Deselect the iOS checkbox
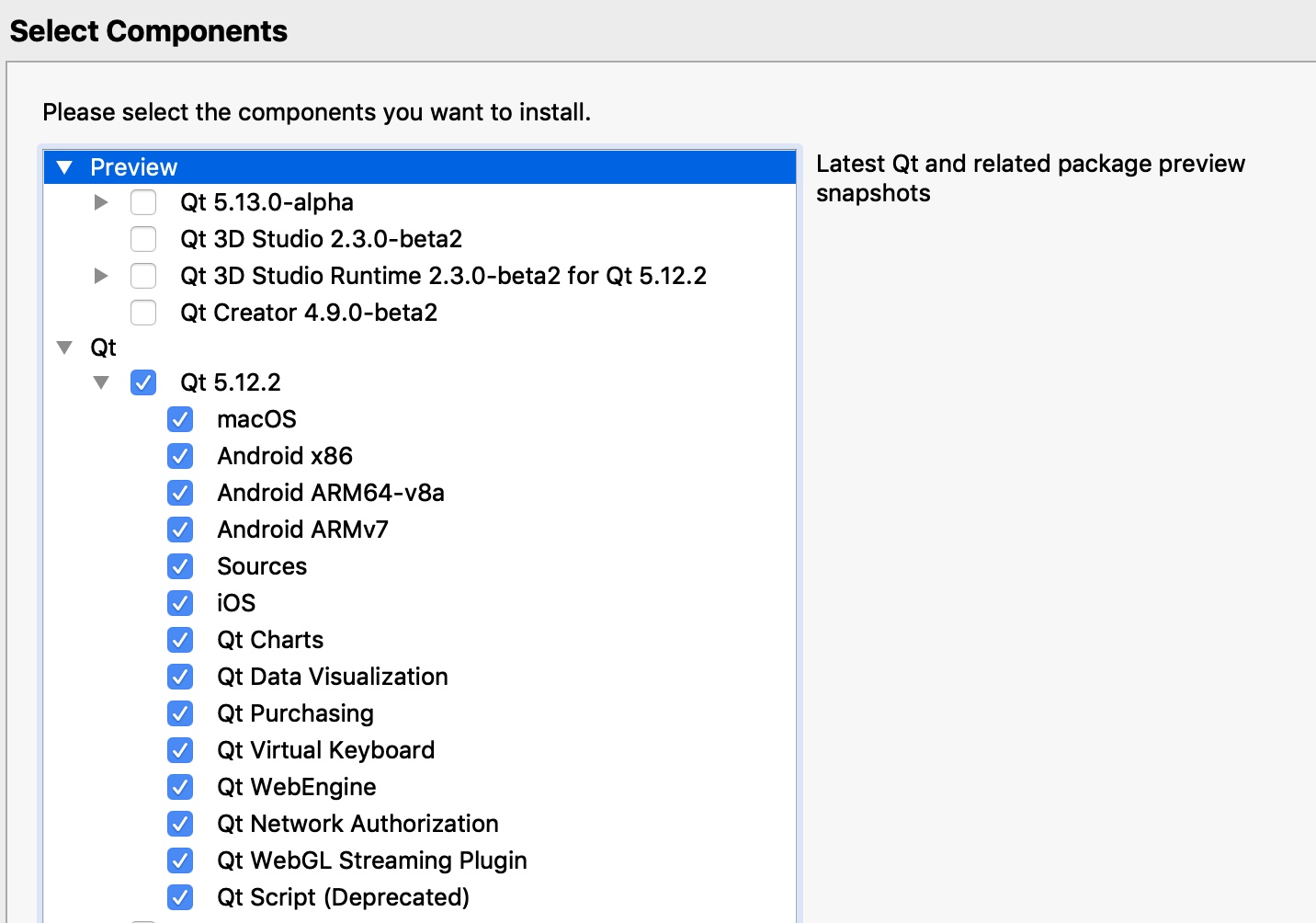Viewport: 1316px width, 923px height. [x=180, y=603]
